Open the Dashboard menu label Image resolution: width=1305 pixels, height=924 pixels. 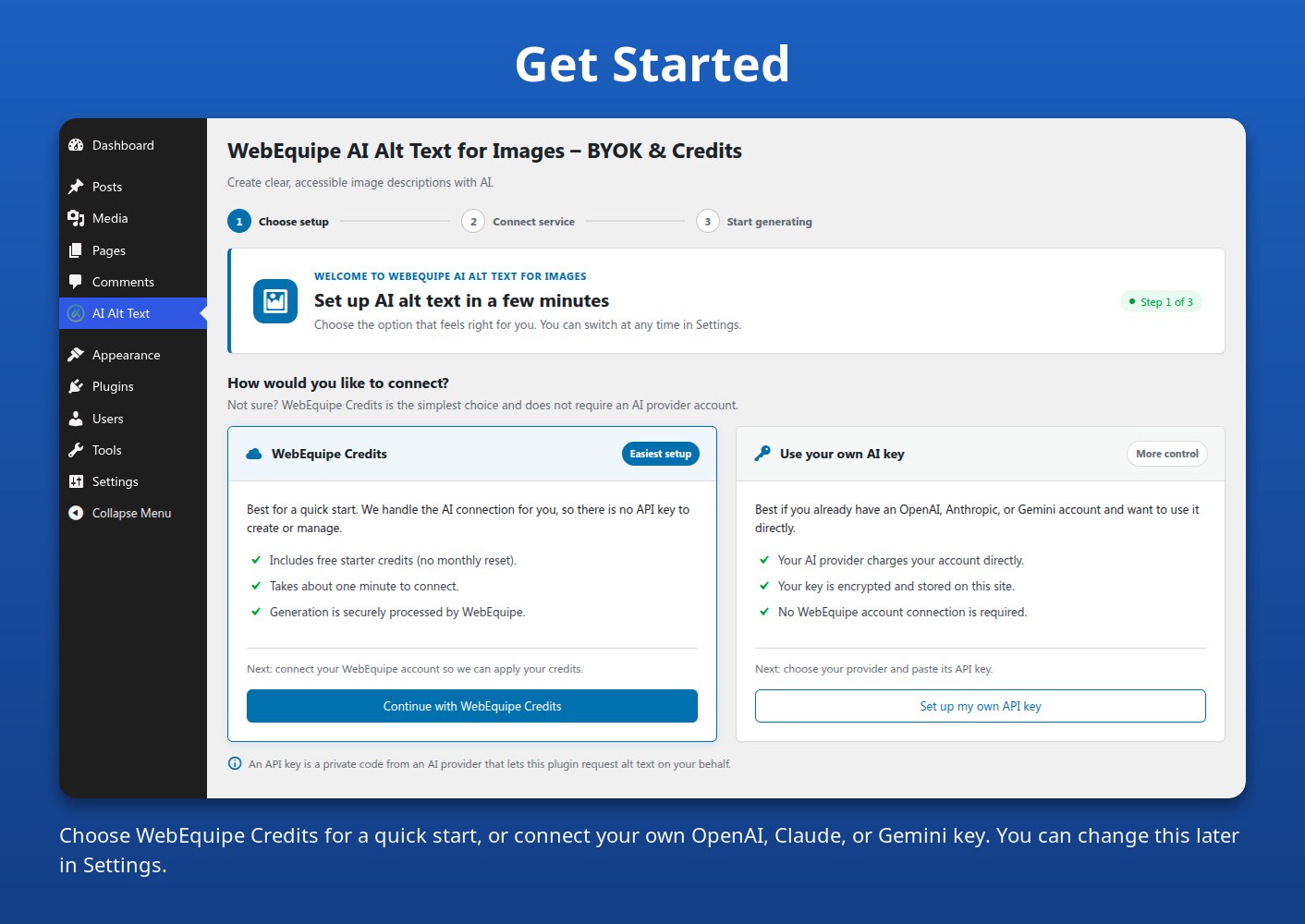point(123,145)
